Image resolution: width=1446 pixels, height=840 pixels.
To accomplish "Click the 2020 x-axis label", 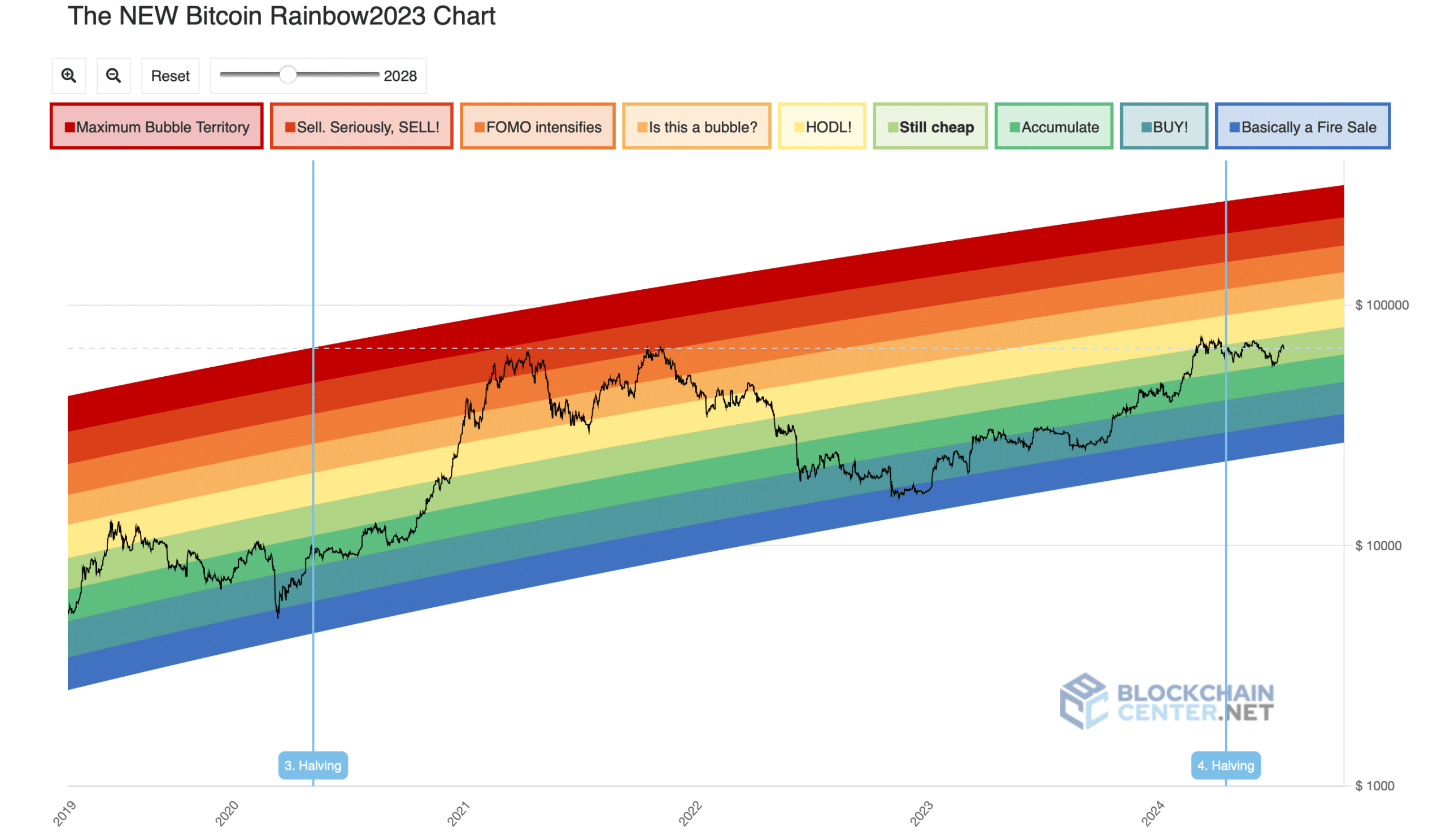I will click(227, 813).
